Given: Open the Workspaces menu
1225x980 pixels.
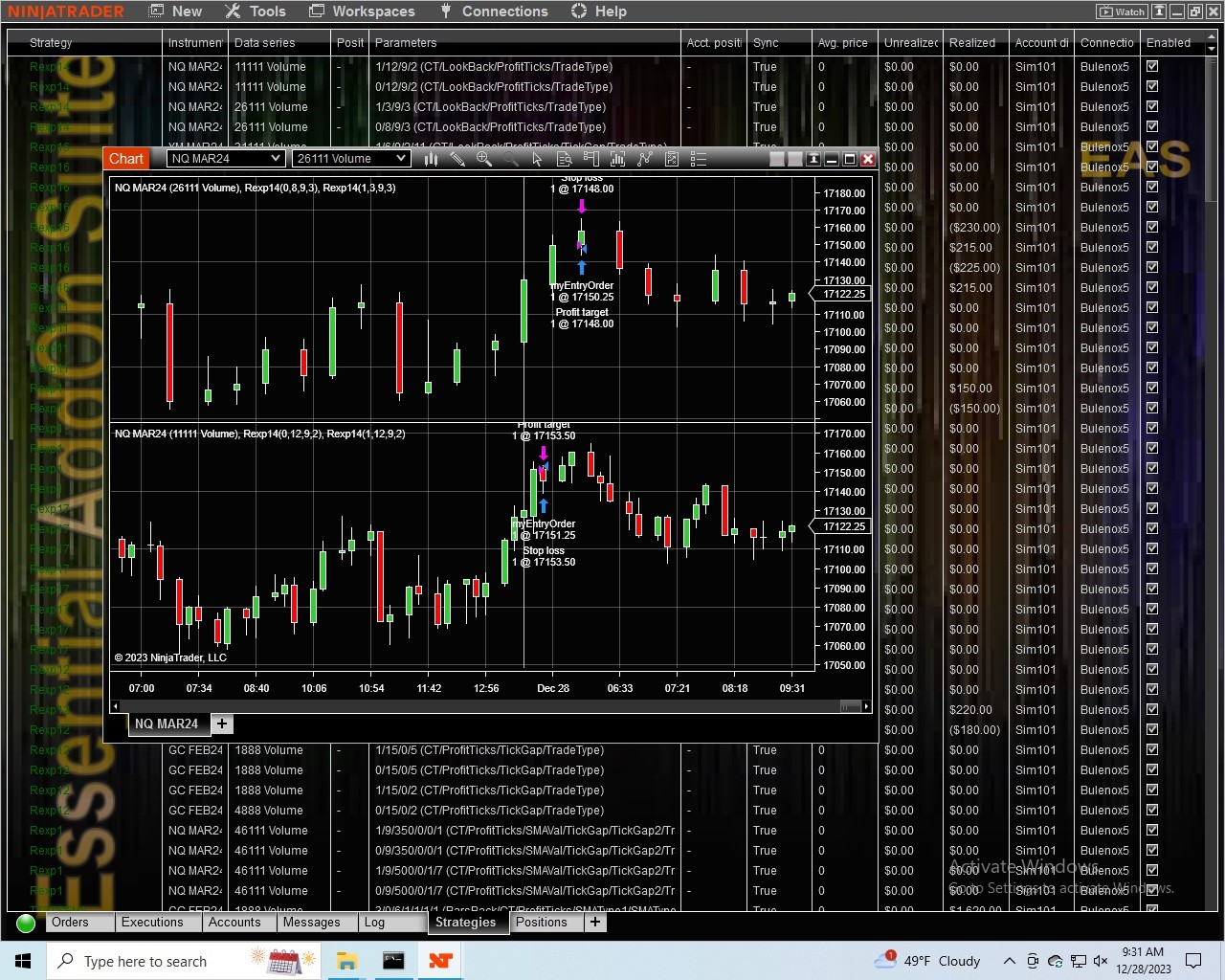Looking at the screenshot, I should (362, 11).
